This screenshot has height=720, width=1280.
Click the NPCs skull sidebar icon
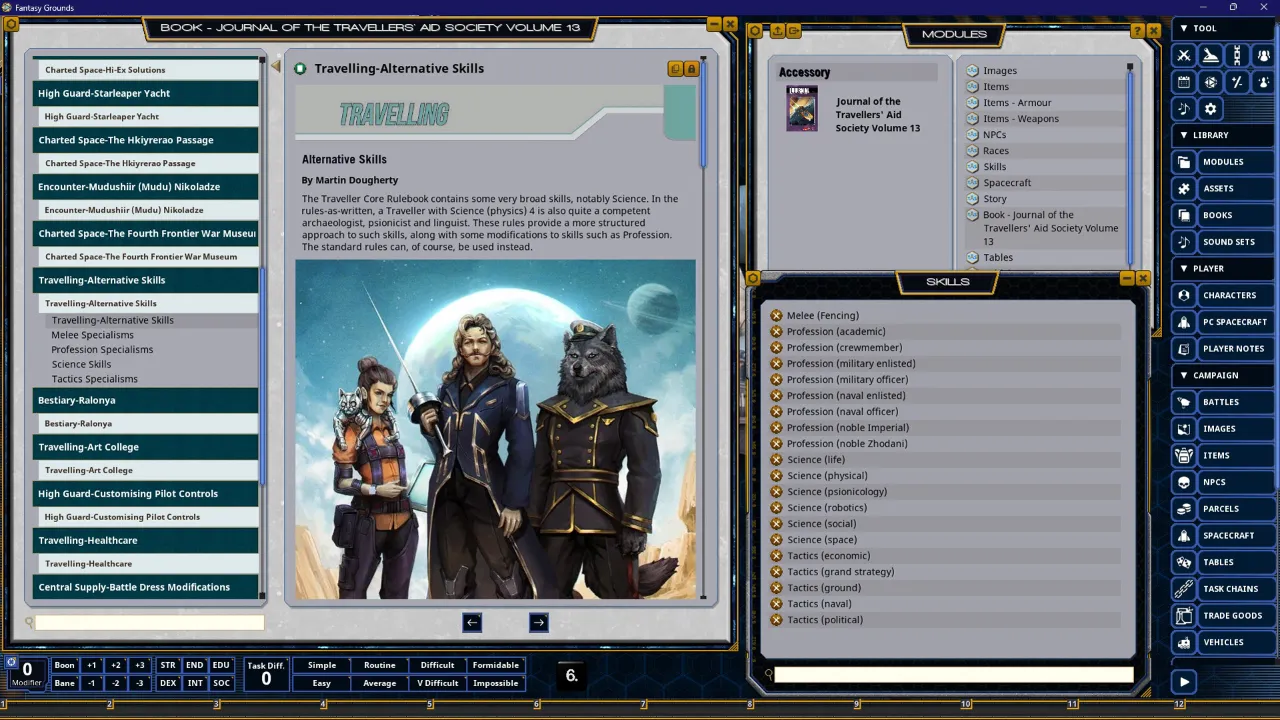point(1184,482)
